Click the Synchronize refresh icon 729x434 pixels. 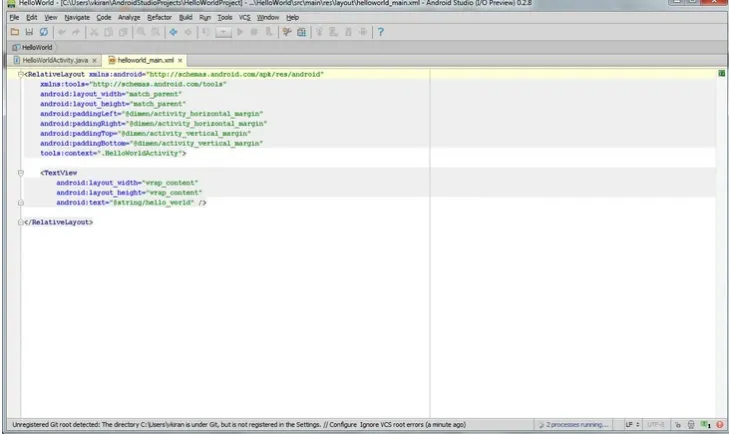tap(44, 32)
